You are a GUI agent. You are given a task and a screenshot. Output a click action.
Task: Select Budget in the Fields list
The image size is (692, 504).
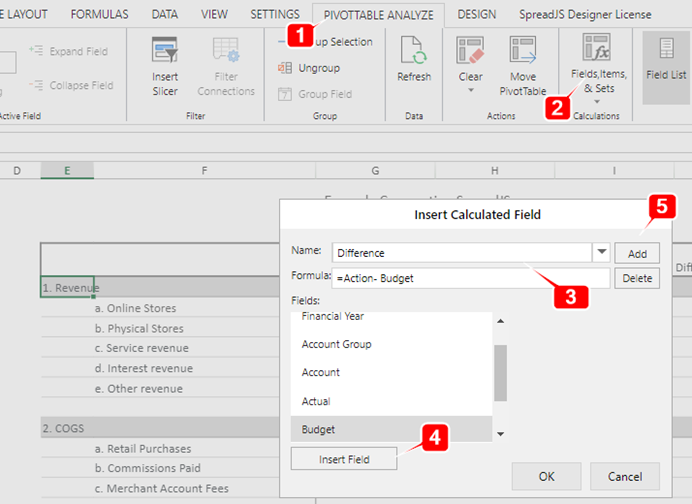tap(391, 429)
